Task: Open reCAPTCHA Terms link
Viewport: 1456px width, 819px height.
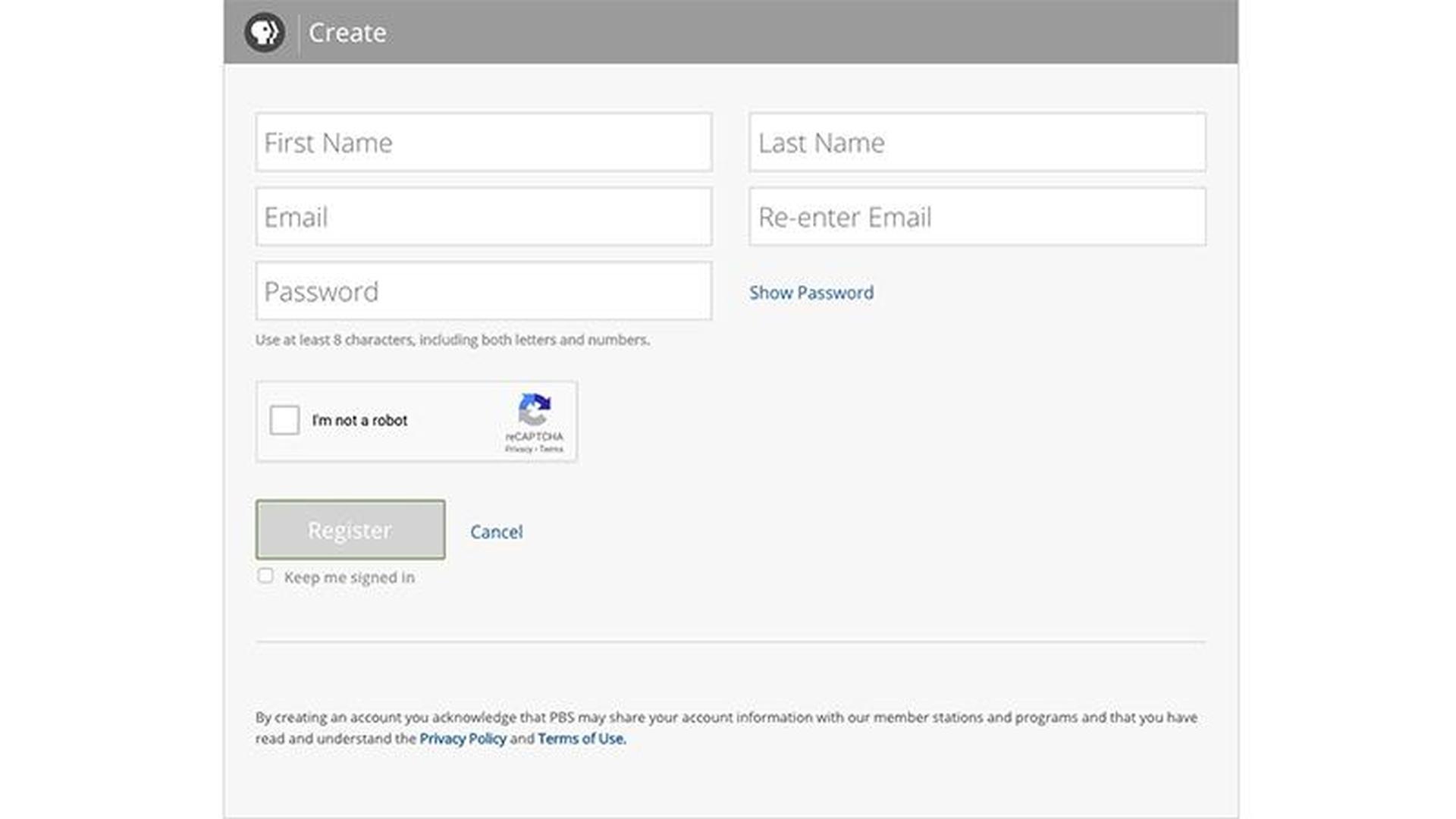Action: tap(552, 449)
